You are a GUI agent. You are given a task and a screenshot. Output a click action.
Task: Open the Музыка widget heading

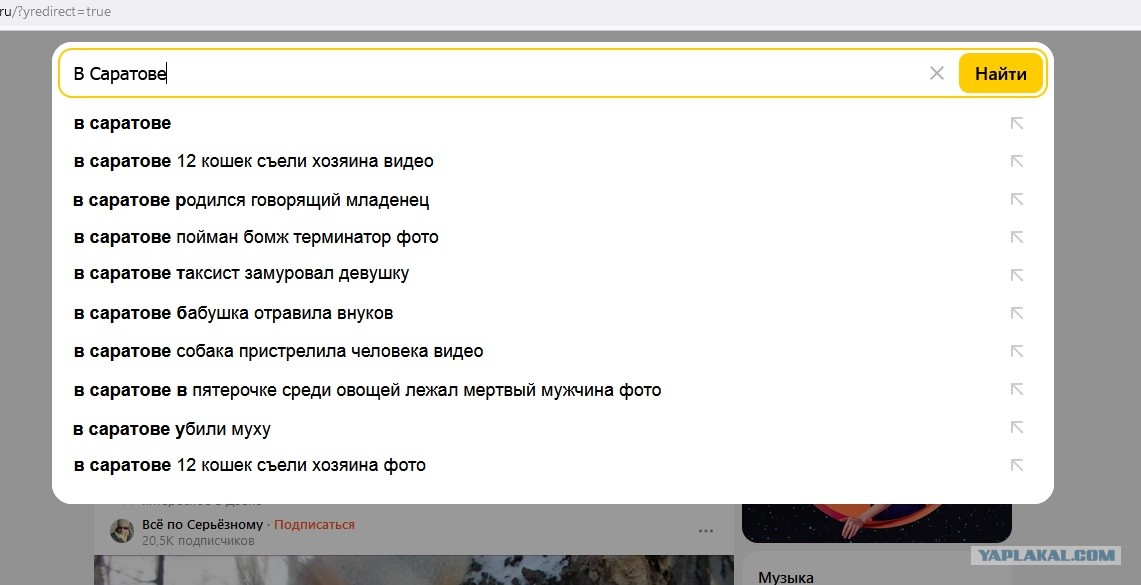786,577
